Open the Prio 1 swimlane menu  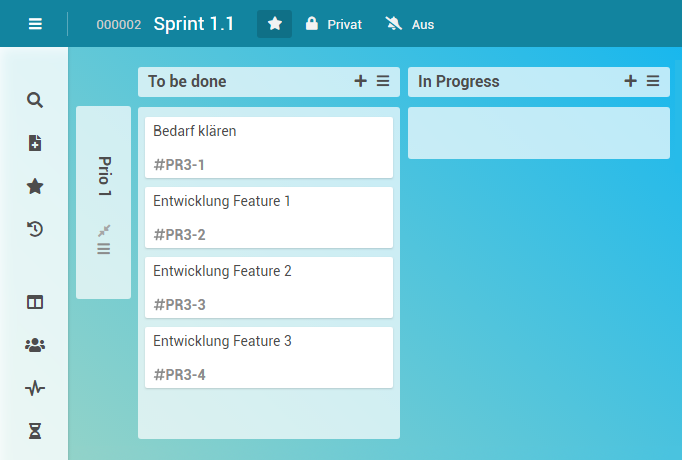click(104, 249)
